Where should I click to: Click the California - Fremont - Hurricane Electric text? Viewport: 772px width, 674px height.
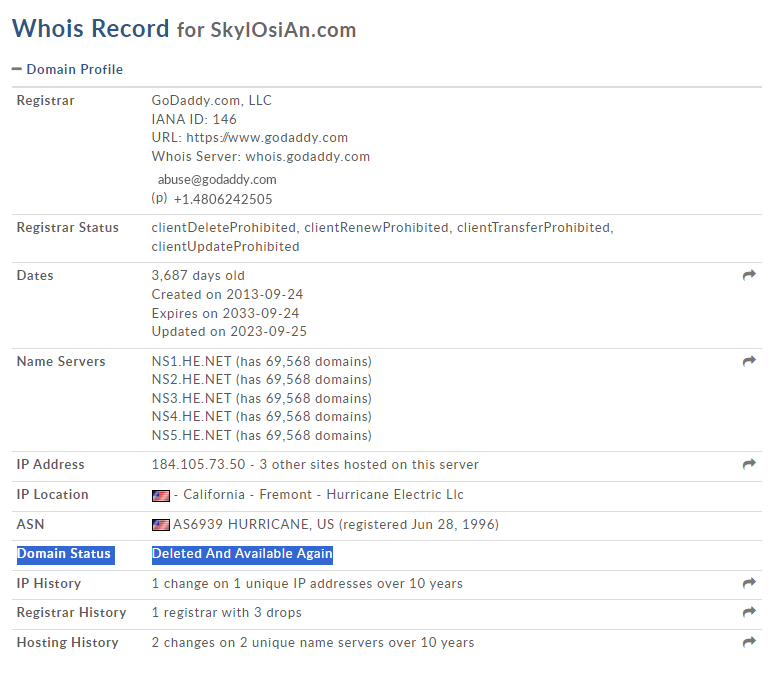(323, 494)
